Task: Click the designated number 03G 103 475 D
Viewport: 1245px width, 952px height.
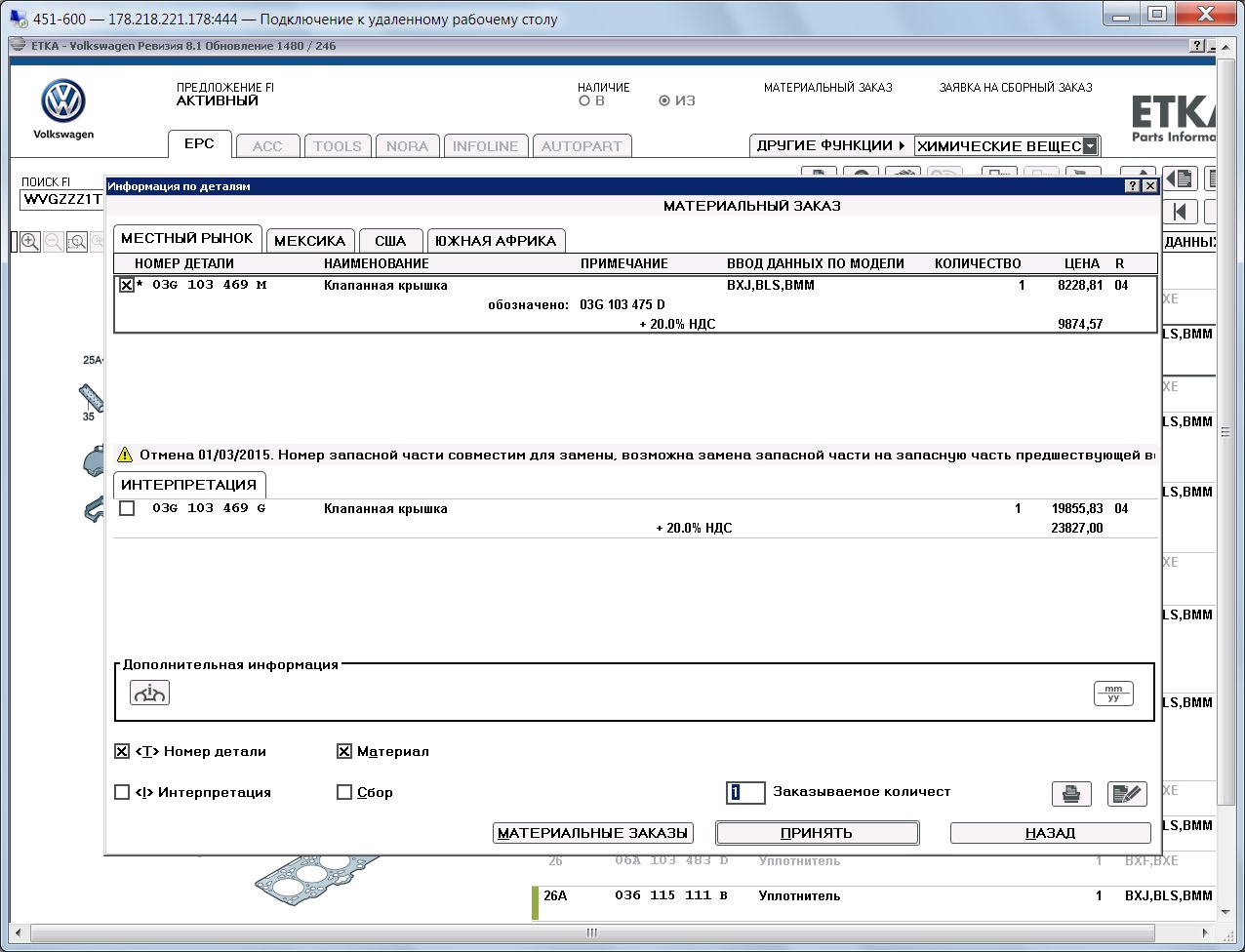Action: 622,305
